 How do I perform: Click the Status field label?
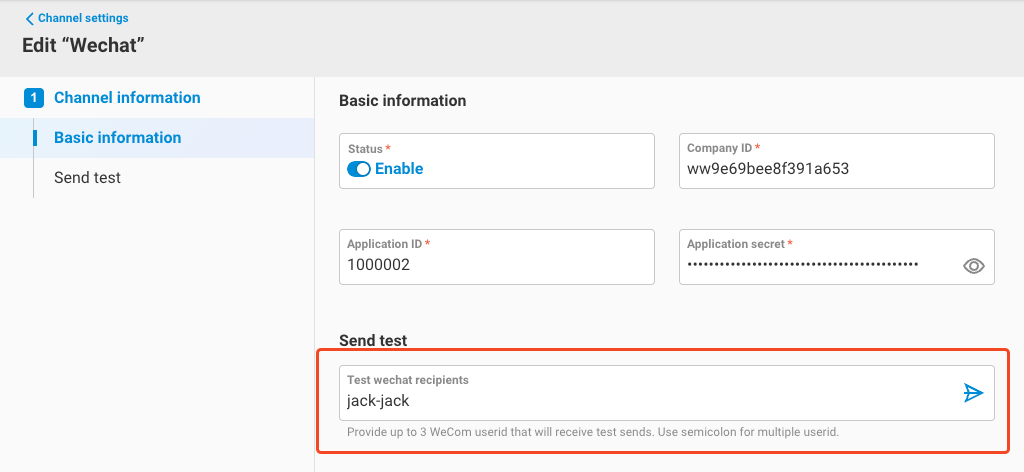click(x=365, y=148)
